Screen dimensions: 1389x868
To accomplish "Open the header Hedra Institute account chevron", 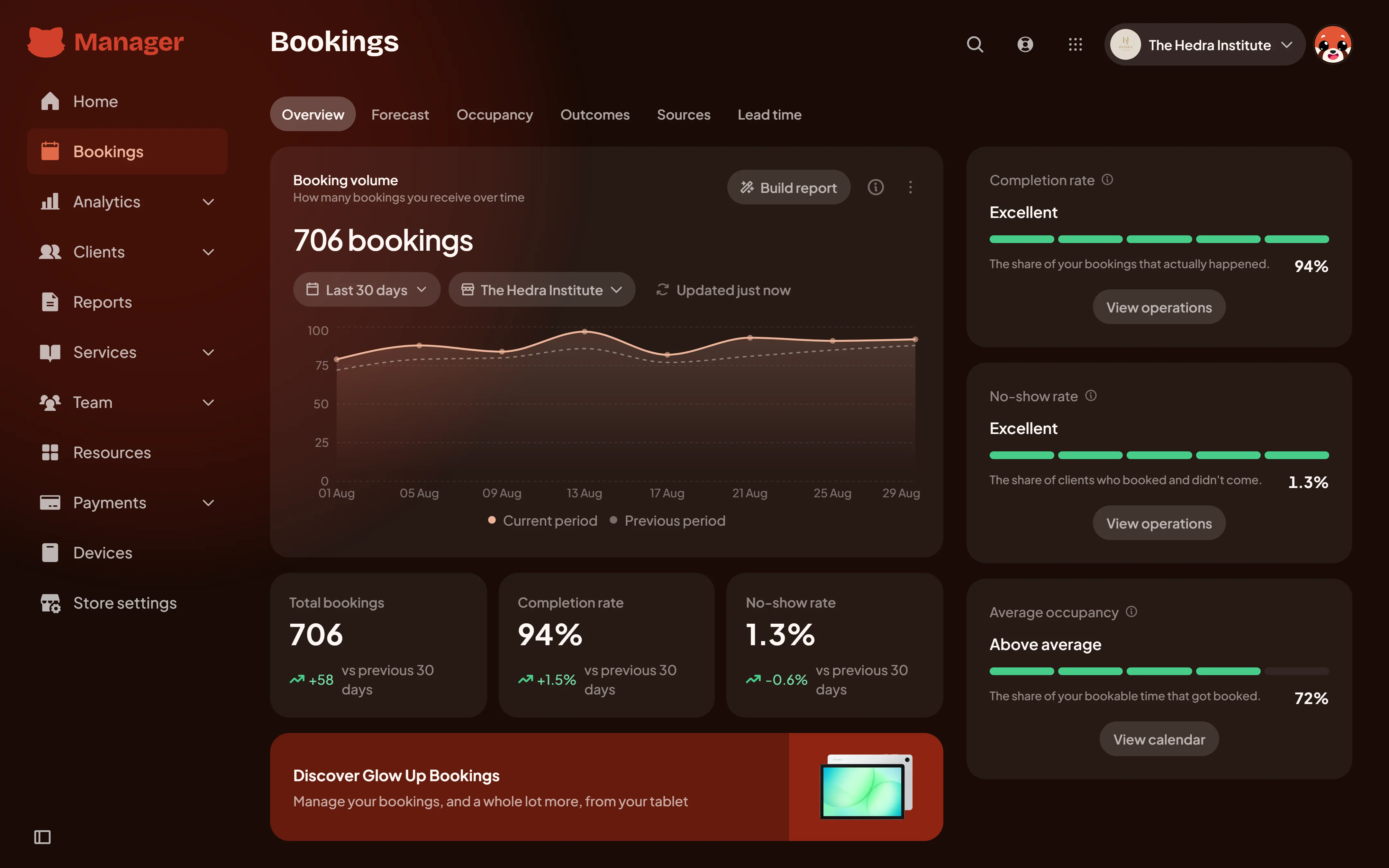I will click(x=1286, y=44).
